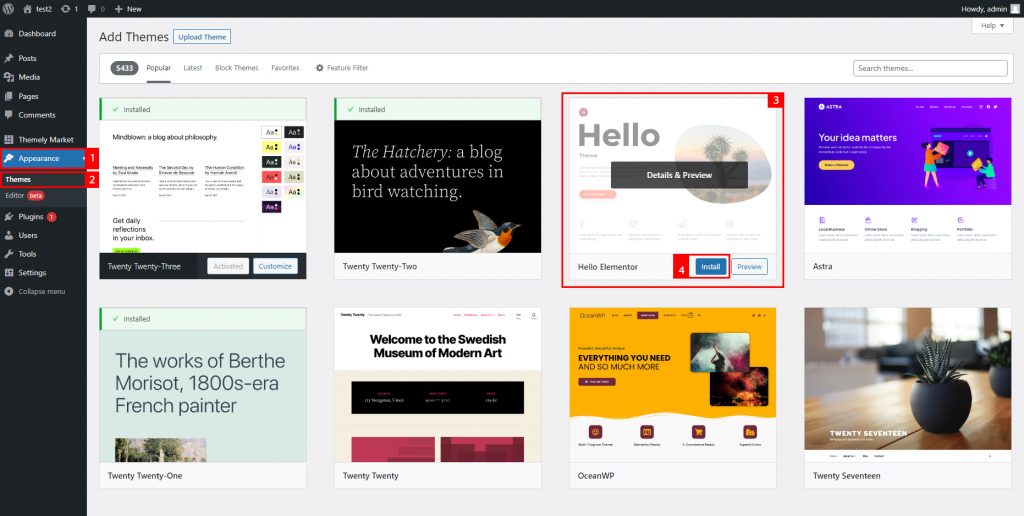
Task: Open the Astra theme thumbnail
Action: point(908,175)
